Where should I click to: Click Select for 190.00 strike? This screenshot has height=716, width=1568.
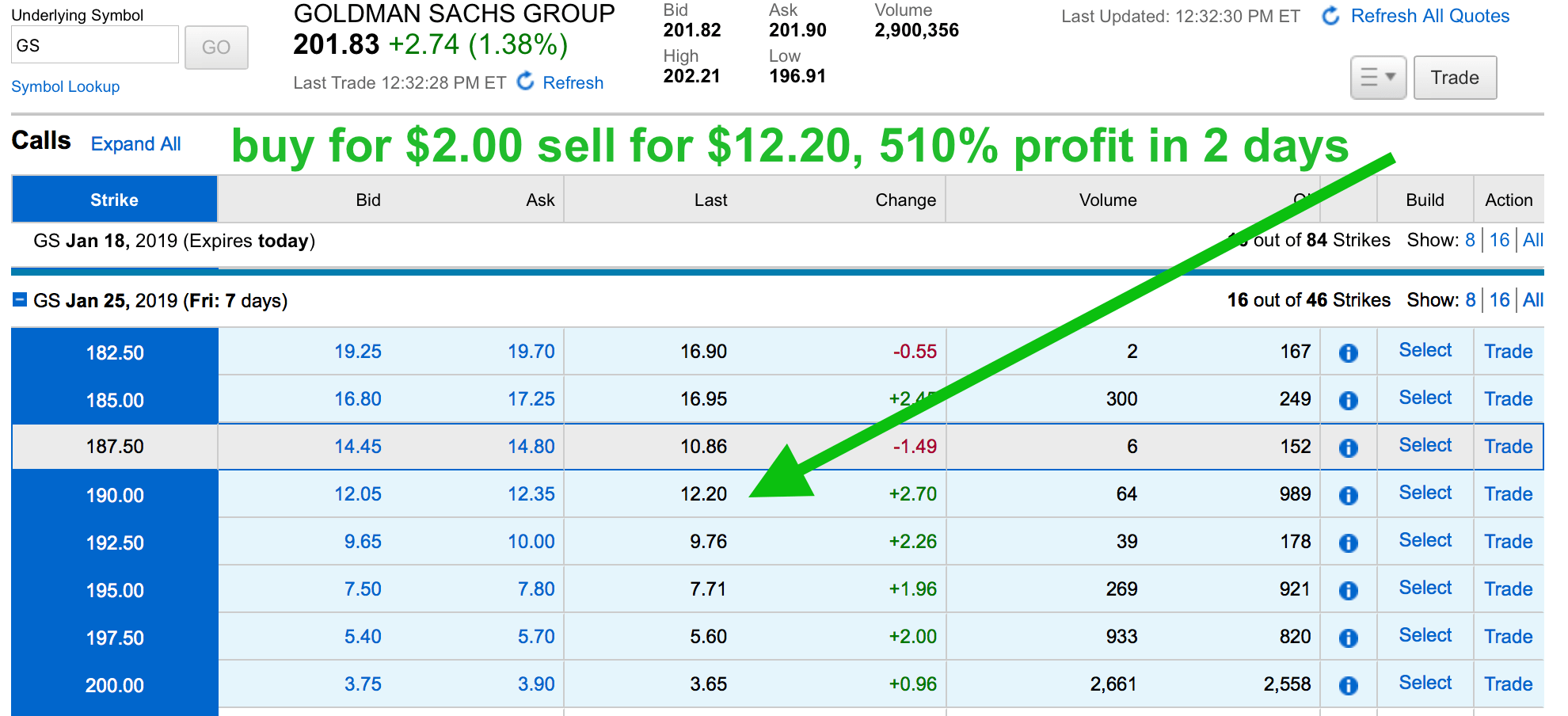point(1425,493)
